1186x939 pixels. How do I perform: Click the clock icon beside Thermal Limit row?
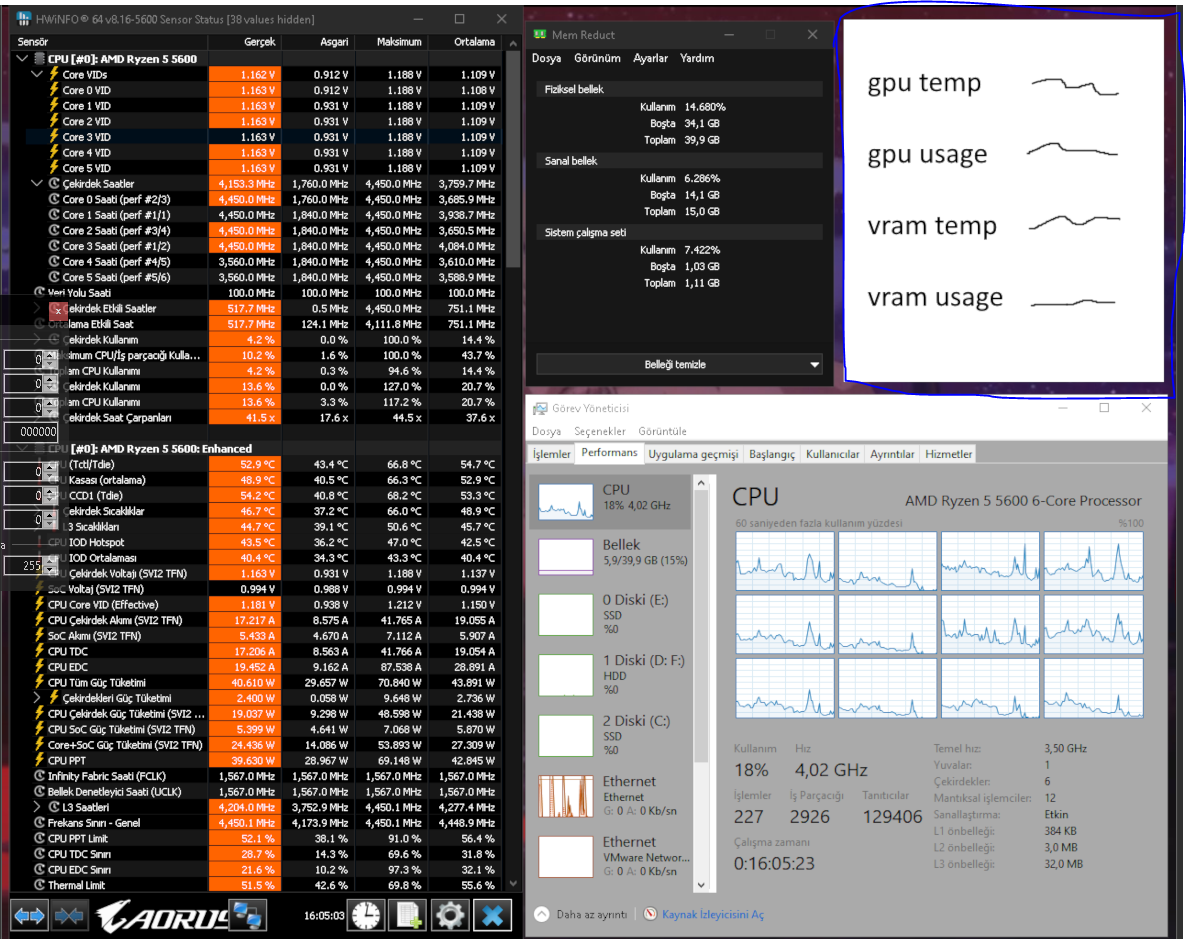(39, 885)
